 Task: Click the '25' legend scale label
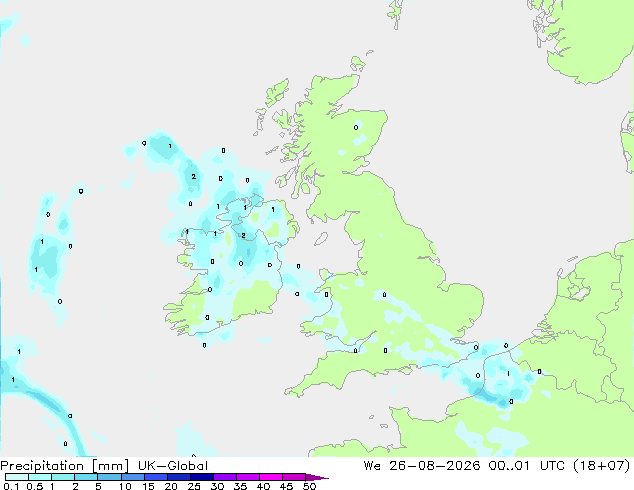coord(194,486)
